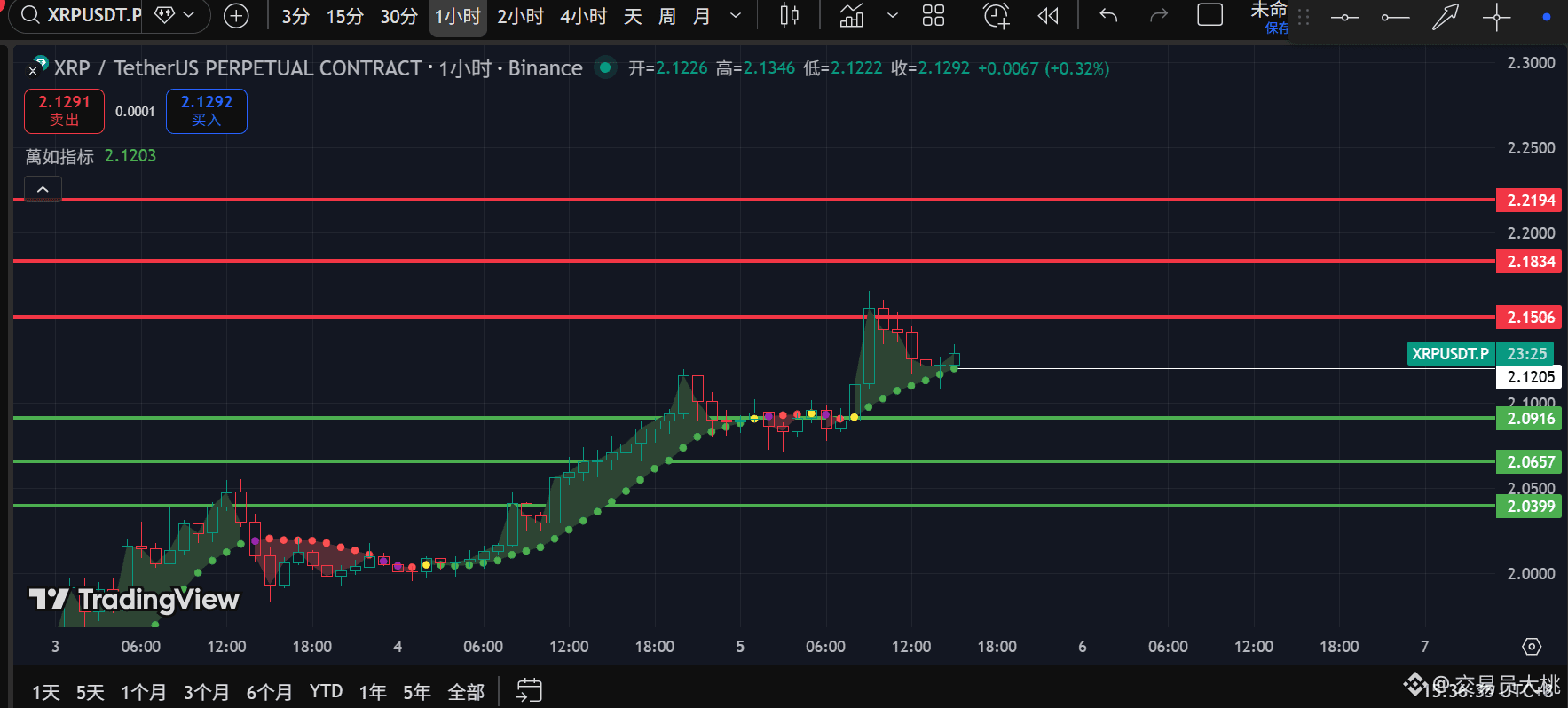Switch to the monthly 月 timeframe
1568x708 pixels.
click(x=702, y=16)
